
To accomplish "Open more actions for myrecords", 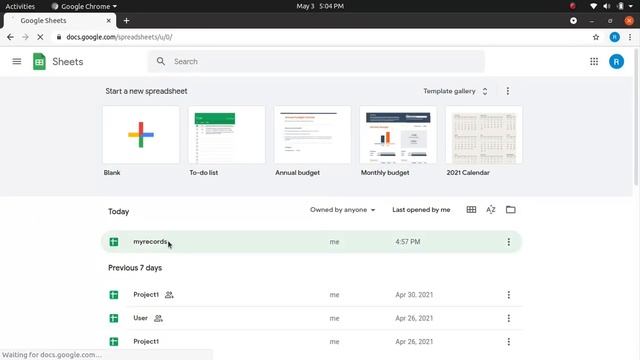I will [509, 242].
